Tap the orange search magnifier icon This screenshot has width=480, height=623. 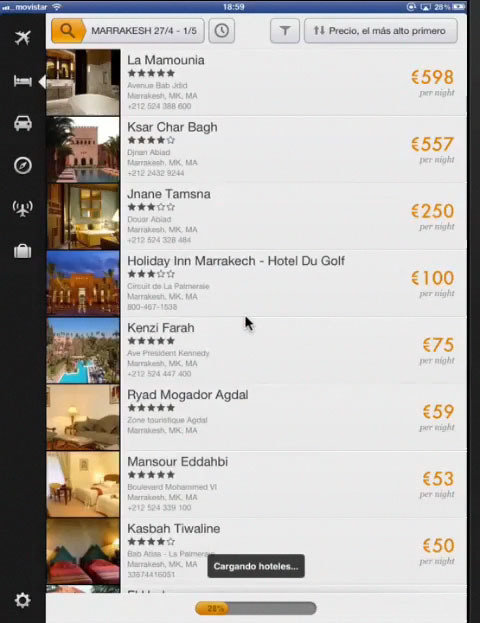pyautogui.click(x=68, y=31)
